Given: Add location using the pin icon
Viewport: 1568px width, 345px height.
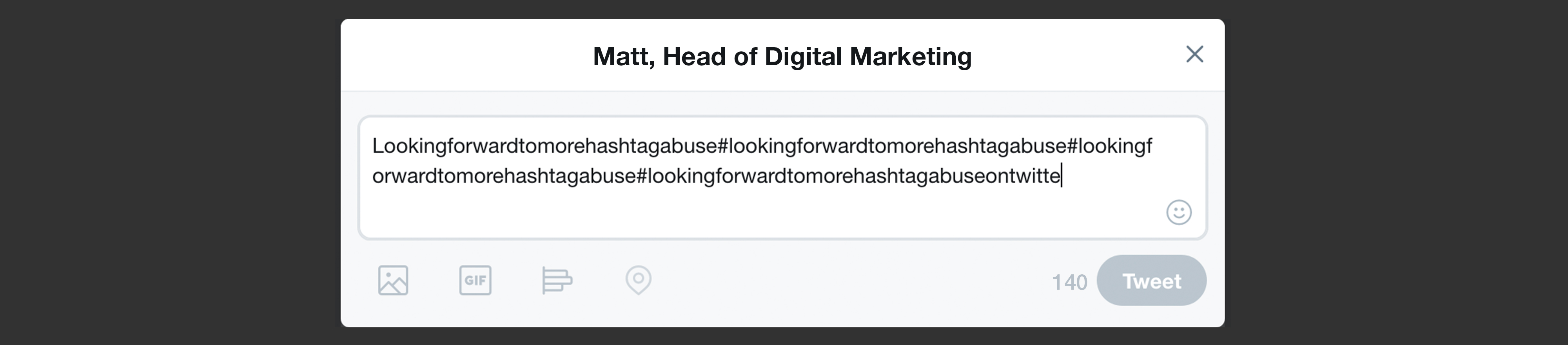Looking at the screenshot, I should pyautogui.click(x=638, y=280).
